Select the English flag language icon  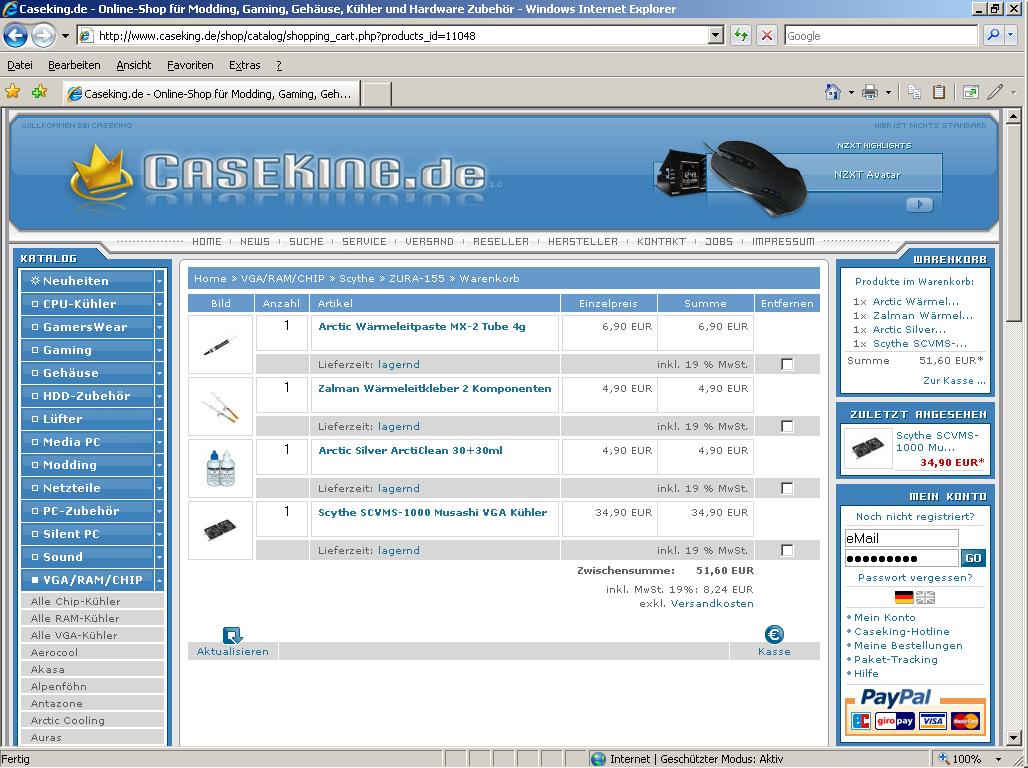pos(925,597)
